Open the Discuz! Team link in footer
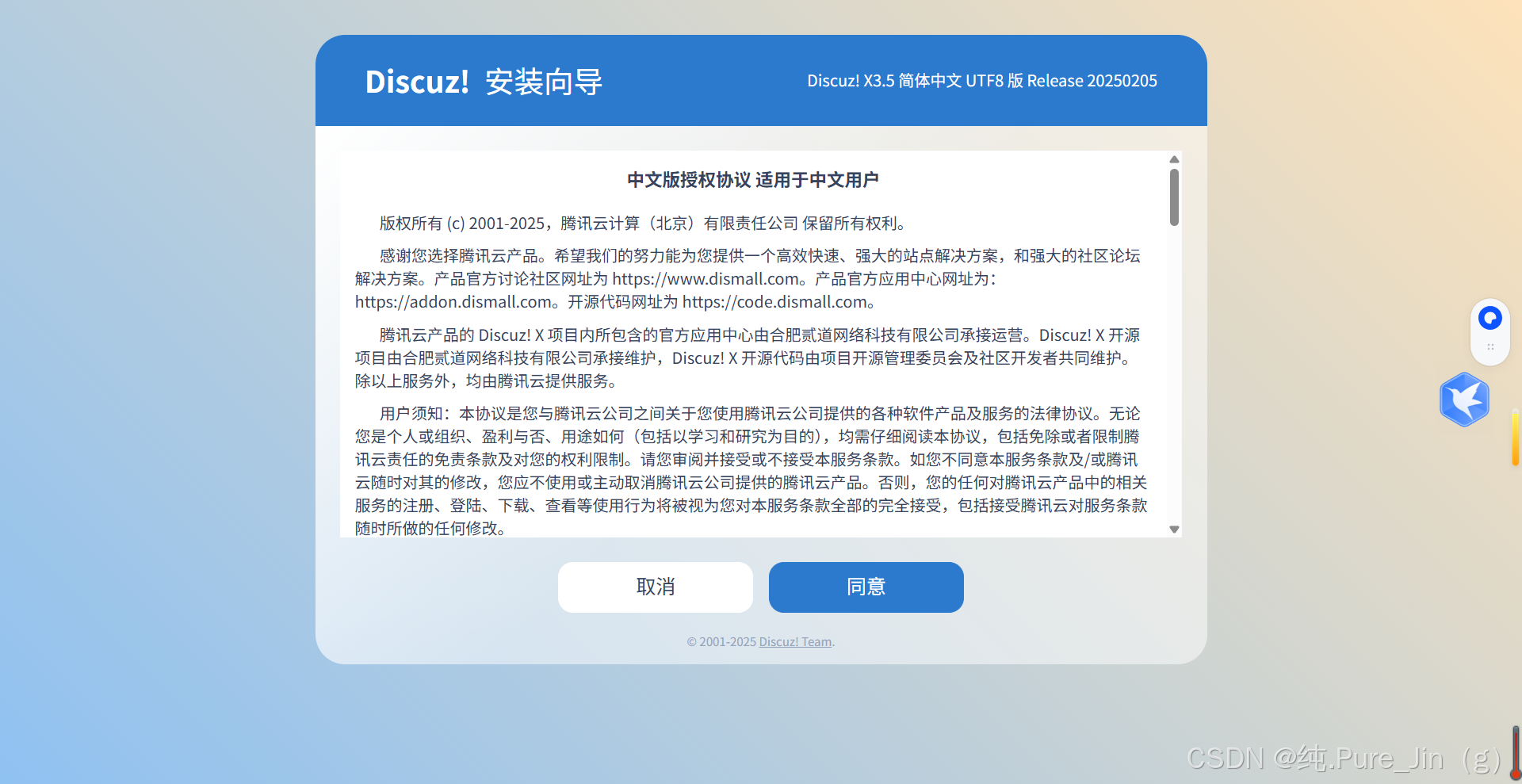 click(794, 641)
